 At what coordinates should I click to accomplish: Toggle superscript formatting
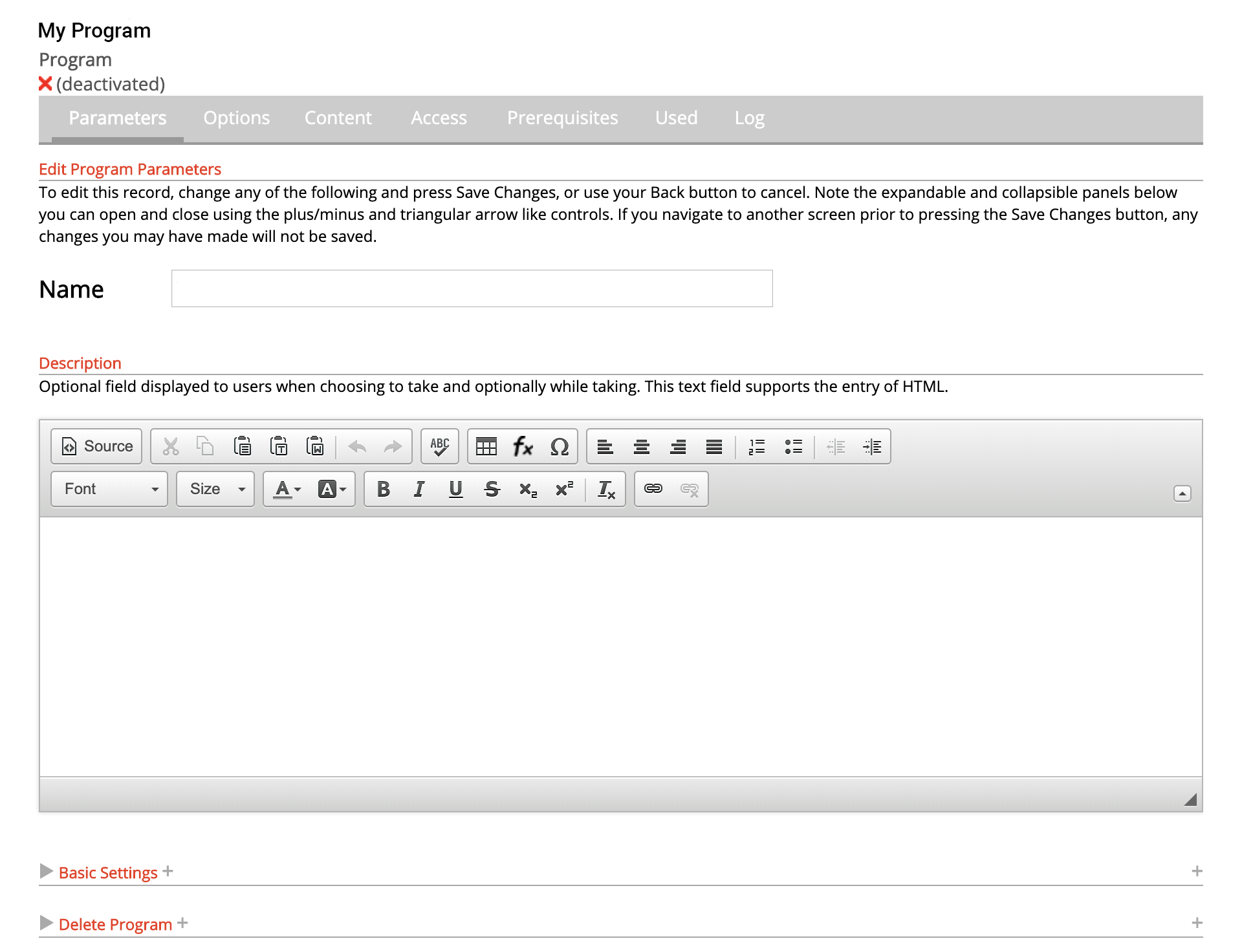pyautogui.click(x=564, y=489)
